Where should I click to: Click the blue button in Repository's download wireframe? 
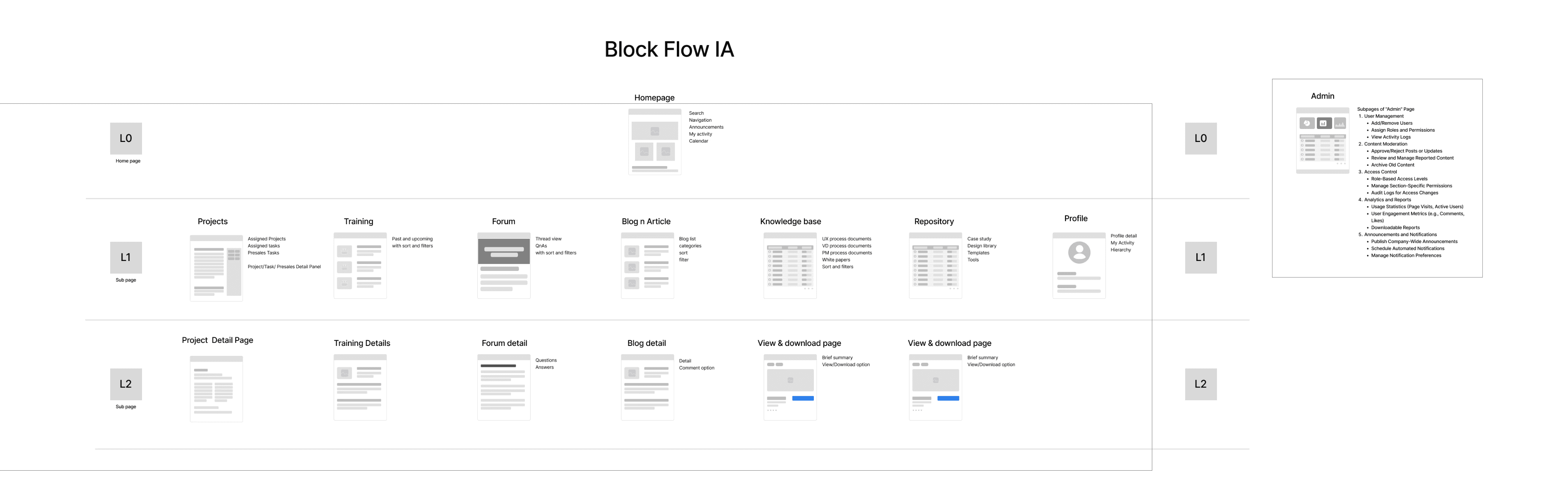pos(948,398)
